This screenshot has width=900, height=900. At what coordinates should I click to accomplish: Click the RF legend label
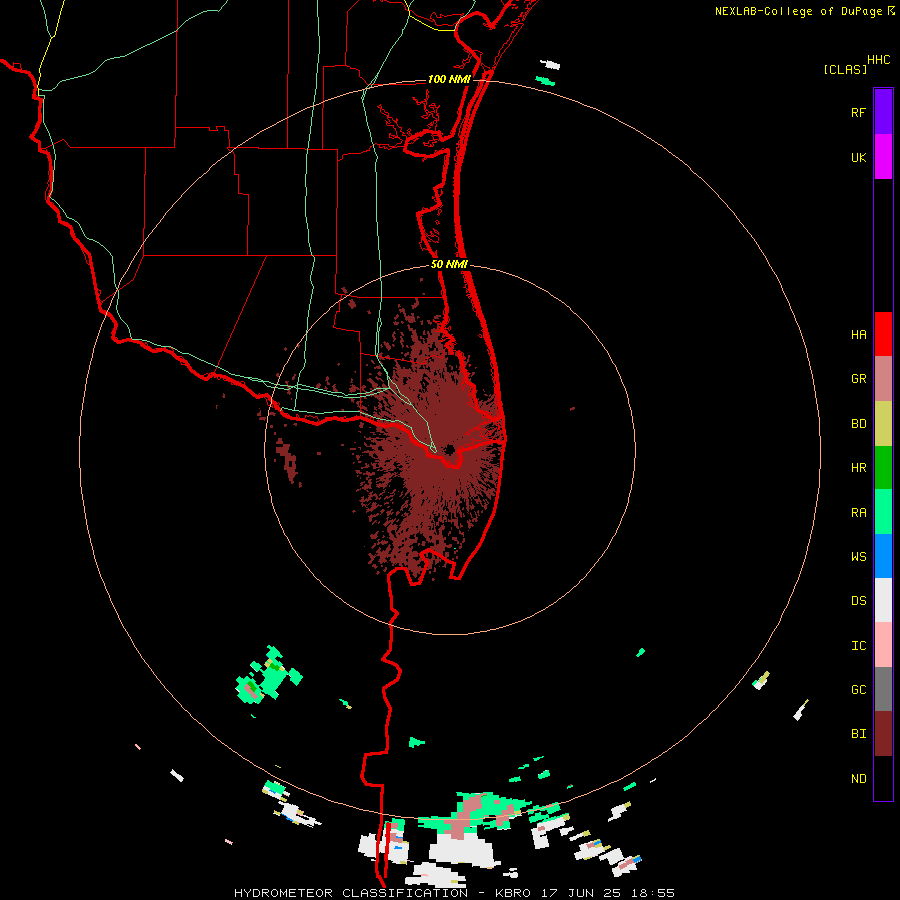859,112
